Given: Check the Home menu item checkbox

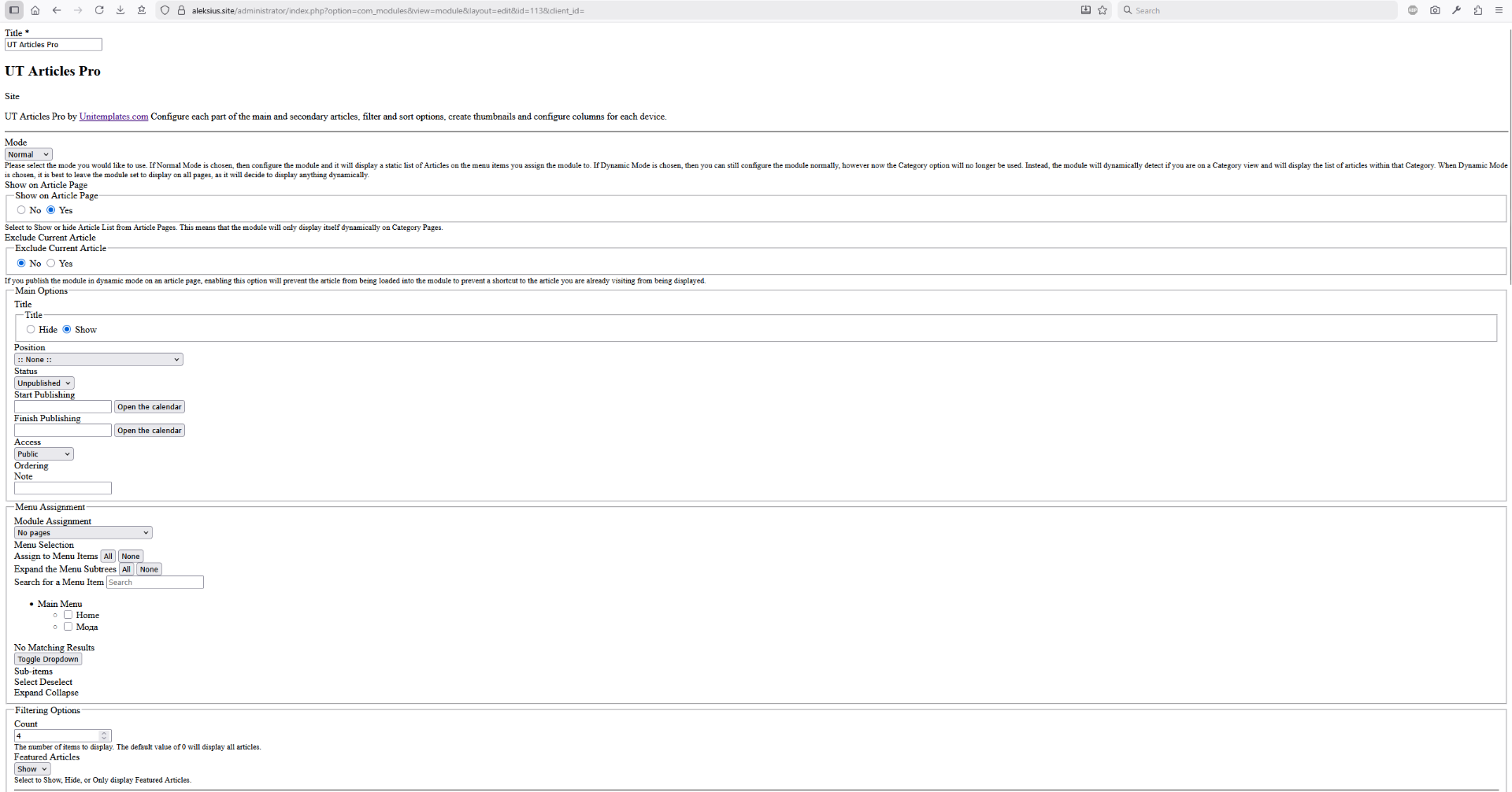Looking at the screenshot, I should click(69, 615).
